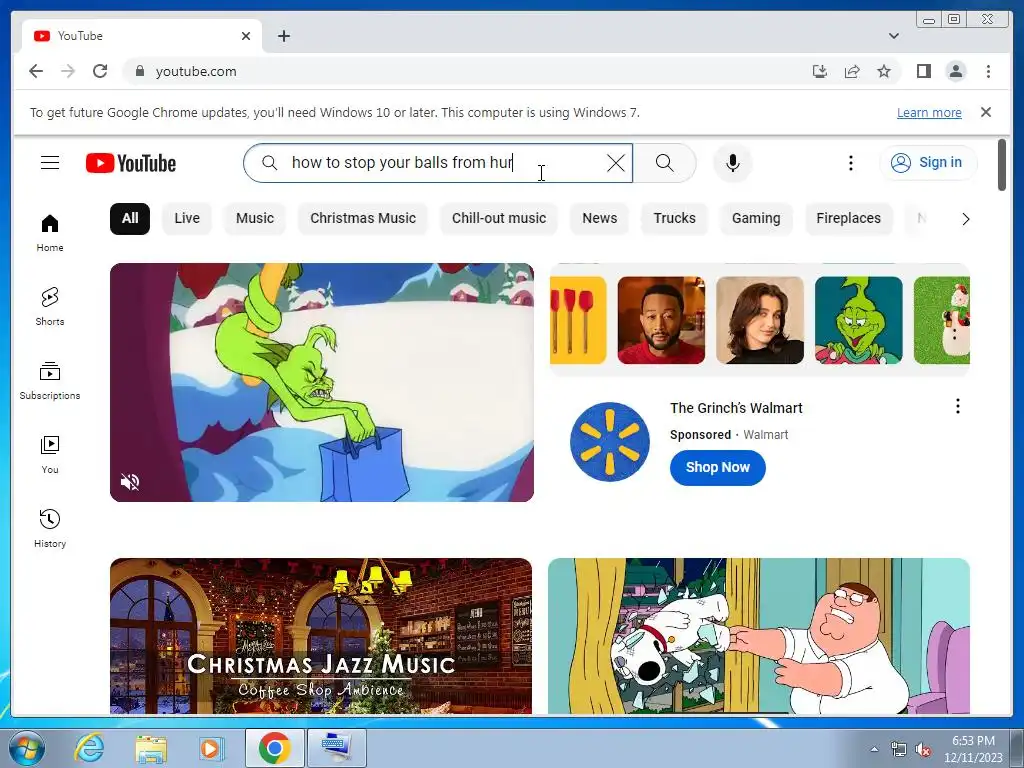This screenshot has height=768, width=1024.
Task: Open Chrome's three-dot menu
Action: pos(988,71)
